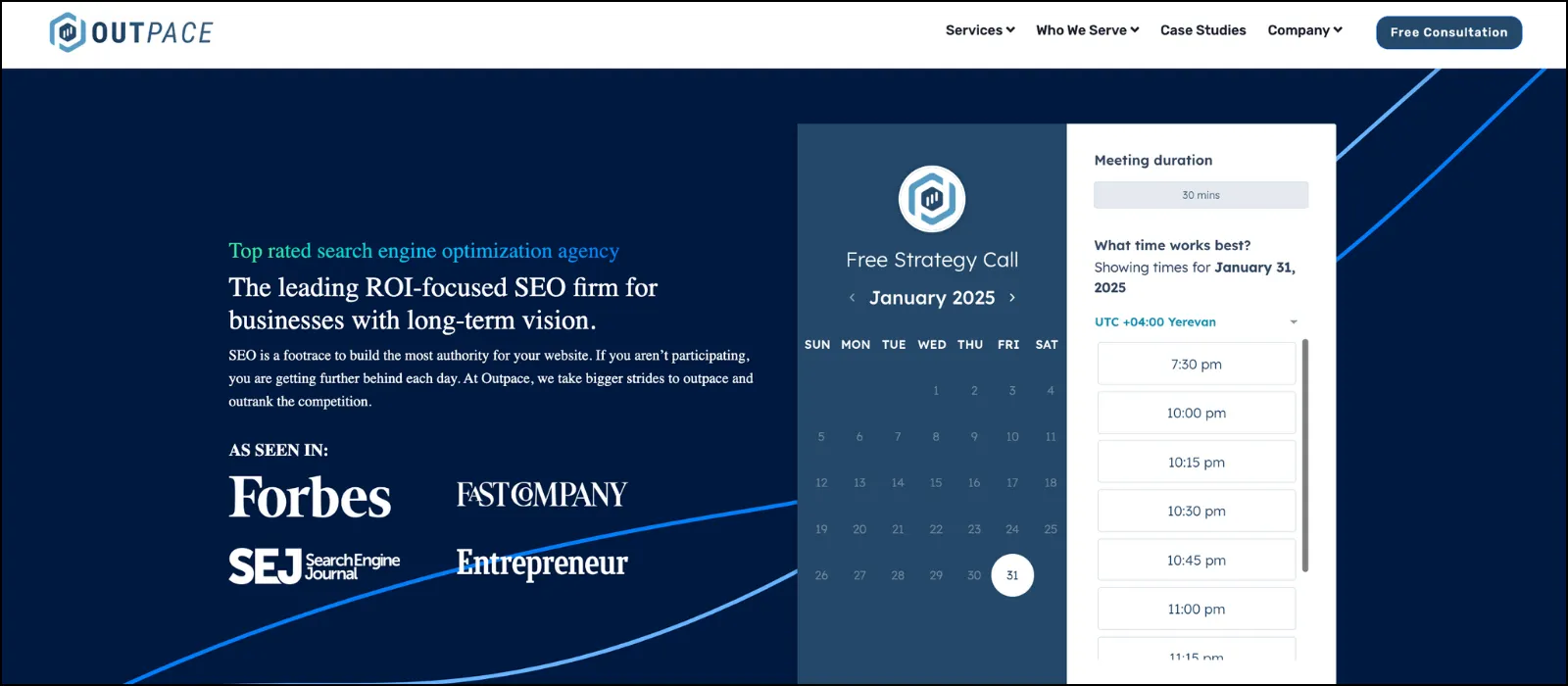Screen dimensions: 1568x686
Task: Click the 'AS SEEN IN:' label
Action: (x=278, y=451)
